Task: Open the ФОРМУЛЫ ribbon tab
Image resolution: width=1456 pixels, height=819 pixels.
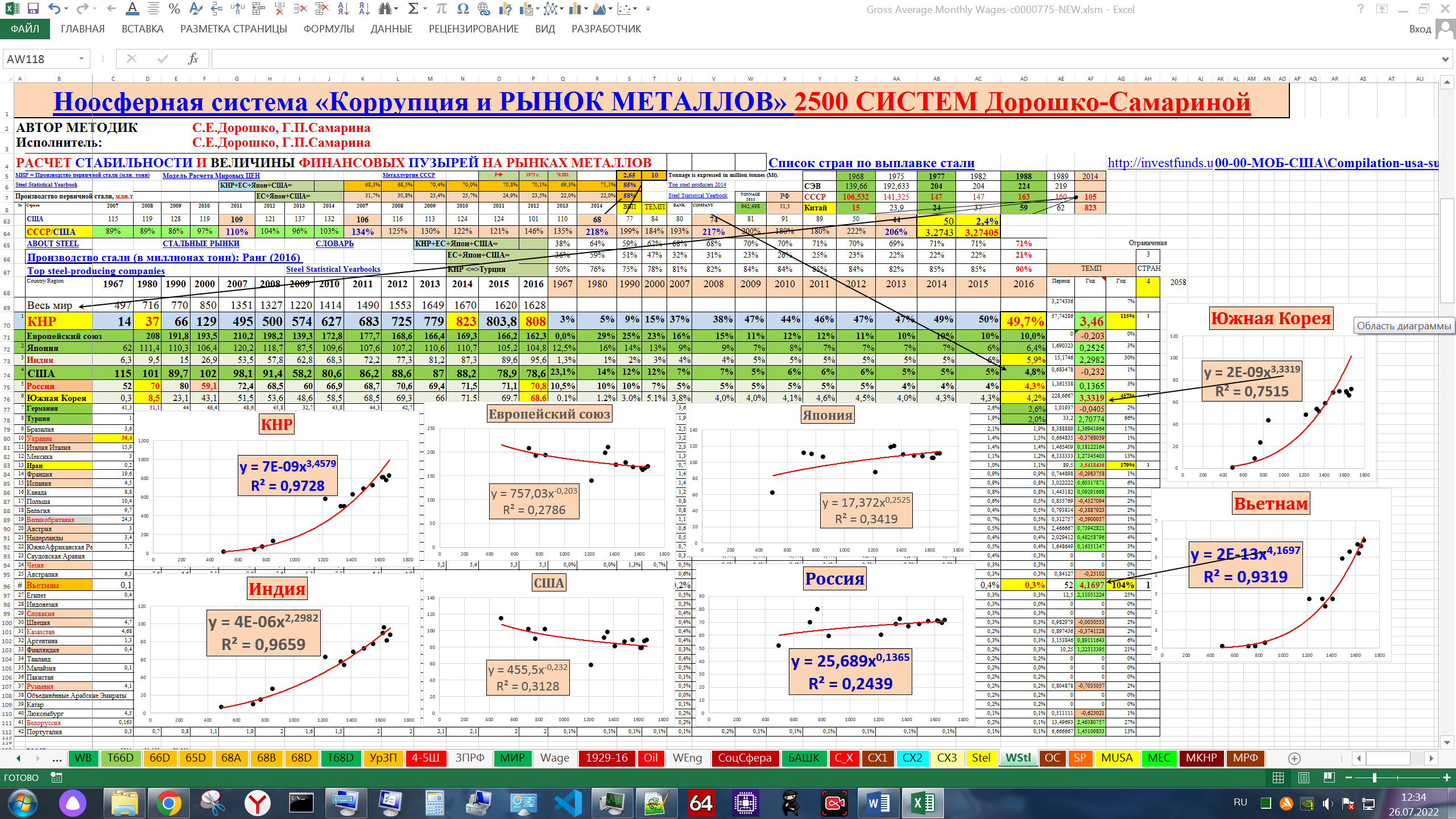Action: pos(329,29)
